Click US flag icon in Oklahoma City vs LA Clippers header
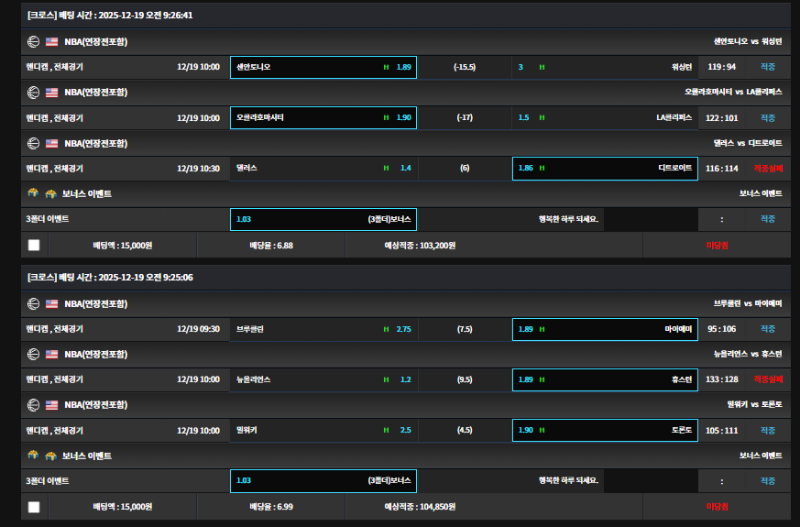Screen dimensions: 800x527 pos(51,92)
